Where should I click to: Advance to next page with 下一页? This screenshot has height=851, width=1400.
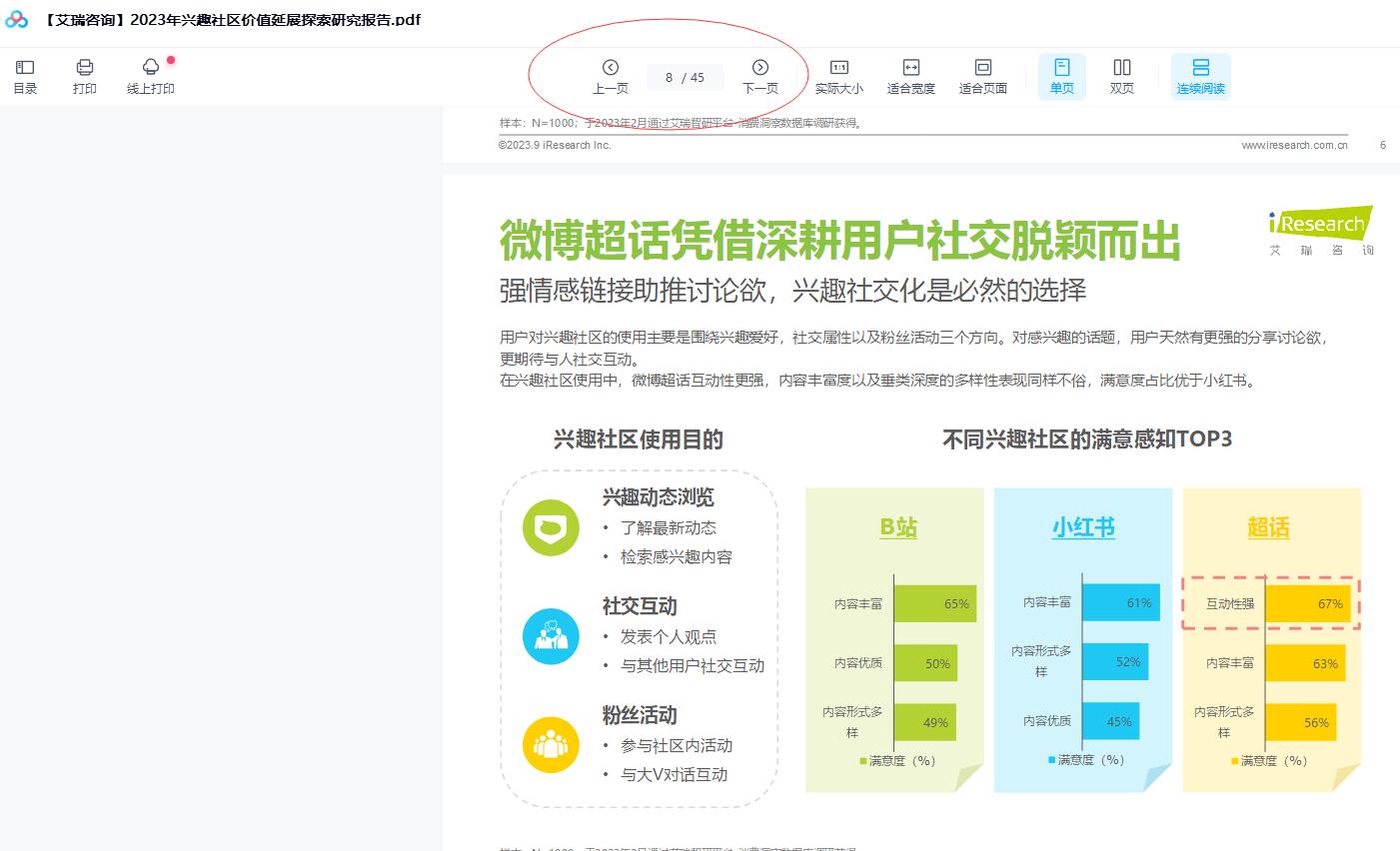(760, 76)
